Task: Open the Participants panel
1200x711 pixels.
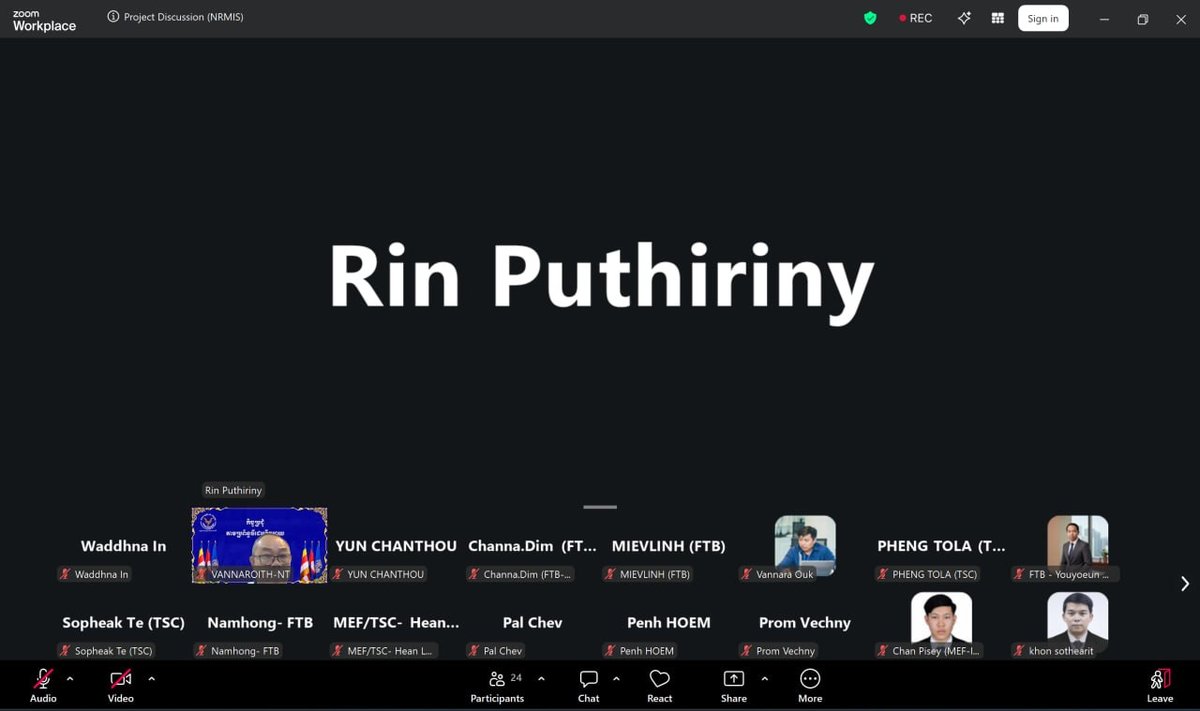Action: (498, 685)
